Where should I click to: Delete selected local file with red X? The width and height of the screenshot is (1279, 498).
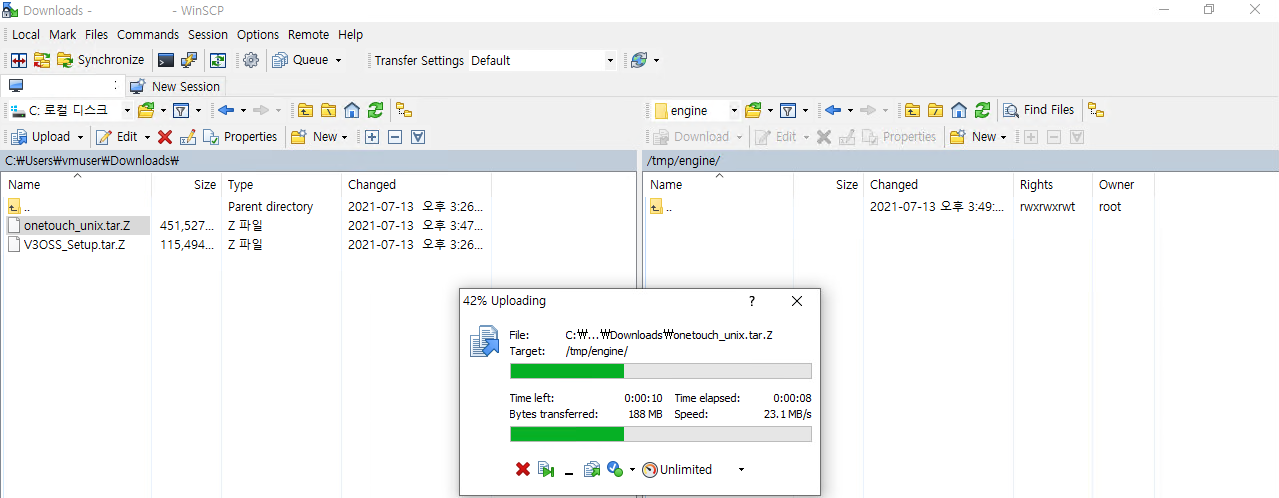point(165,136)
